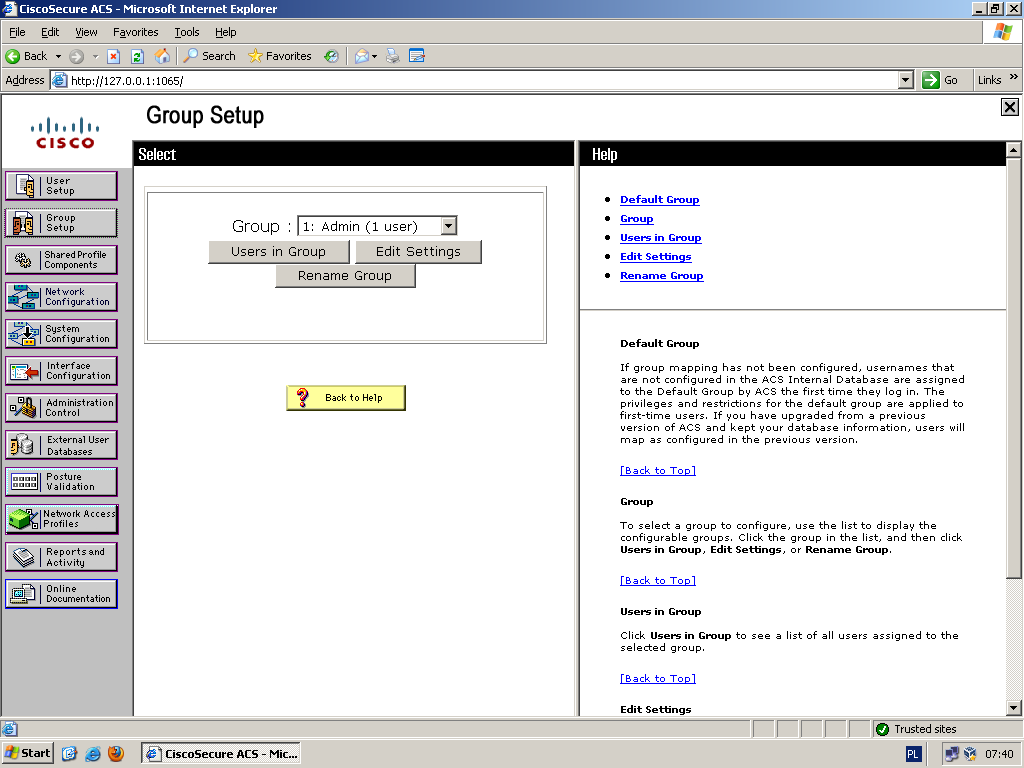Screen dimensions: 1024x768
Task: Click the PL language indicator
Action: coord(912,754)
